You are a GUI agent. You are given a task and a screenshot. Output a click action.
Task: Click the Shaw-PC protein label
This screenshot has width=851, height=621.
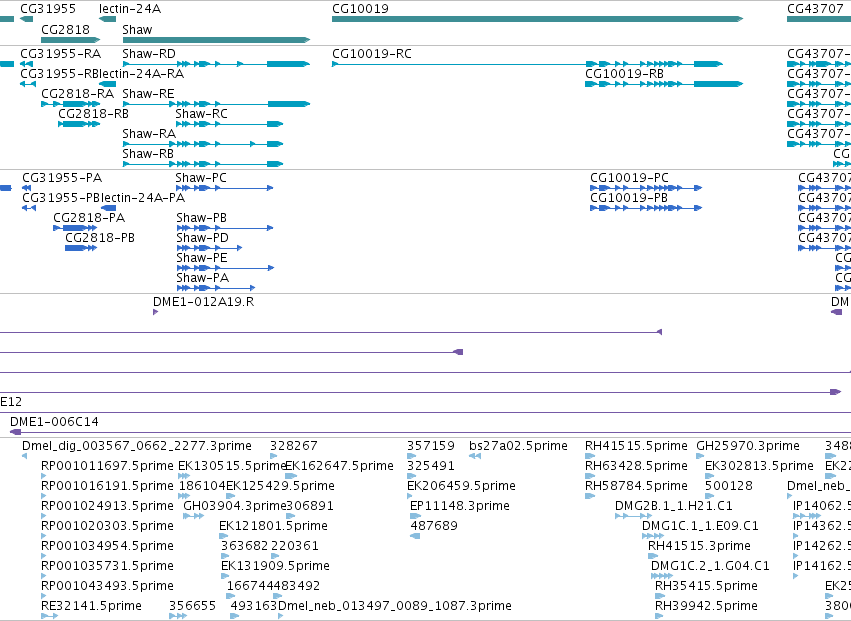pyautogui.click(x=201, y=178)
